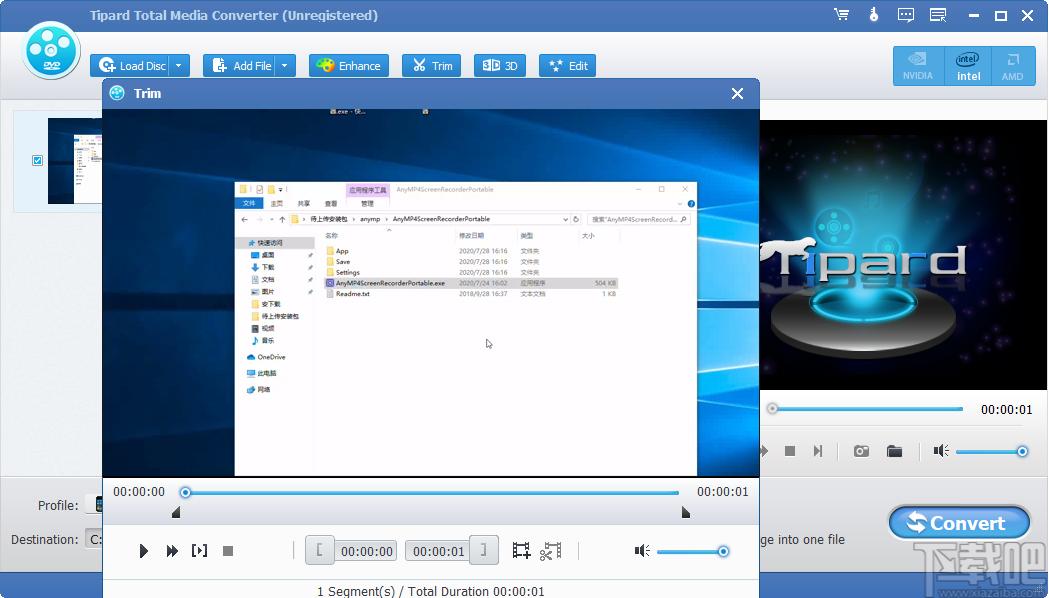Image resolution: width=1049 pixels, height=598 pixels.
Task: Set end point with right bracket button
Action: pos(484,551)
